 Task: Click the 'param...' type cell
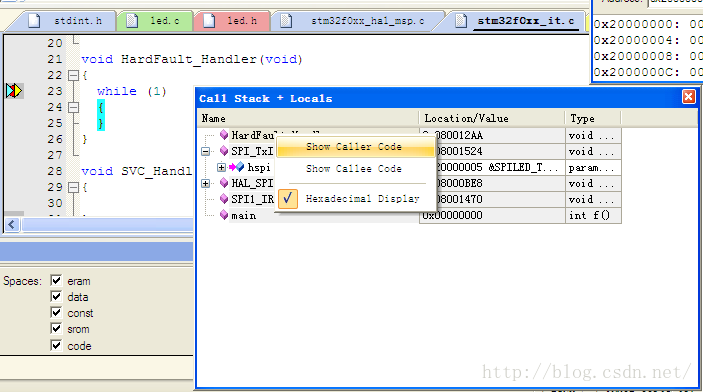[593, 167]
